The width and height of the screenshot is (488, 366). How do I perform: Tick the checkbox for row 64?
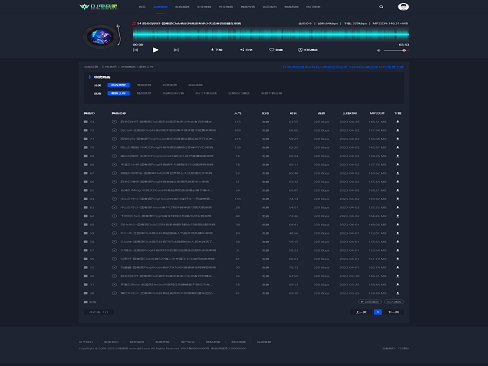point(86,199)
